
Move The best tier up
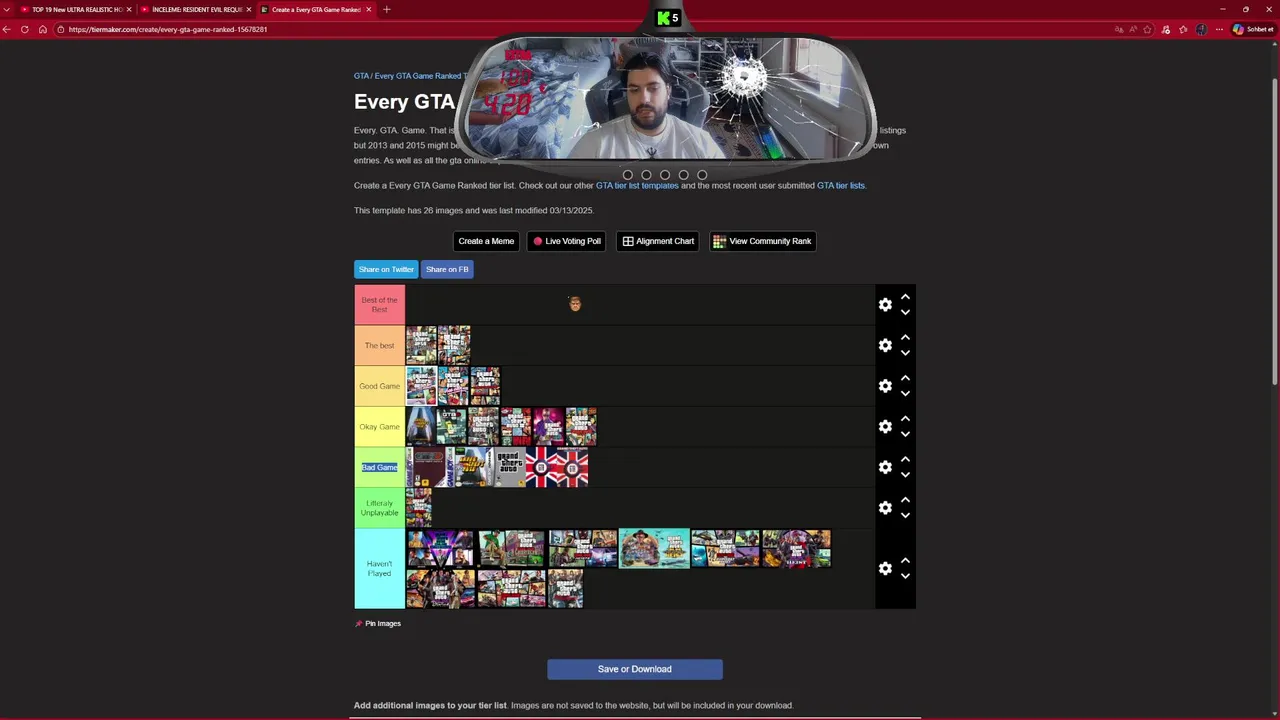(905, 337)
